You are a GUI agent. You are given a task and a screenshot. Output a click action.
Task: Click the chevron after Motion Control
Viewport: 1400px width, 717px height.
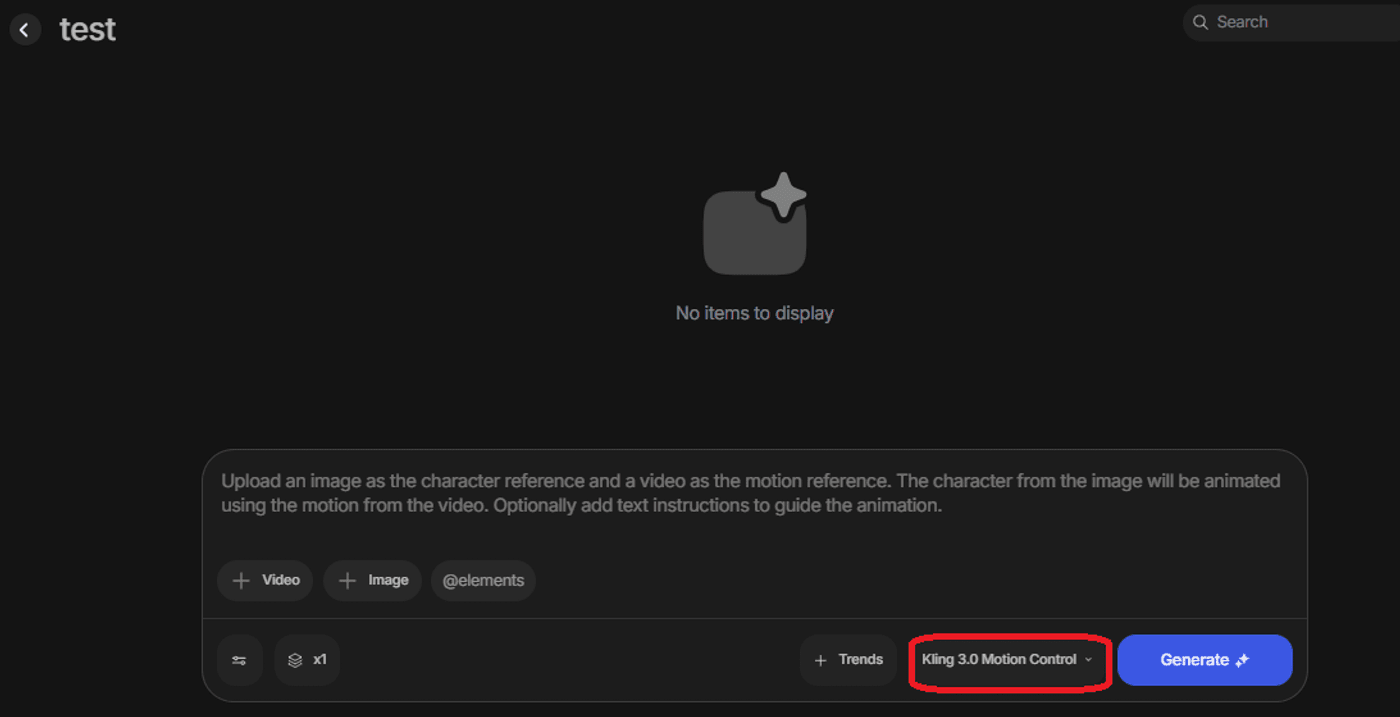coord(1089,660)
